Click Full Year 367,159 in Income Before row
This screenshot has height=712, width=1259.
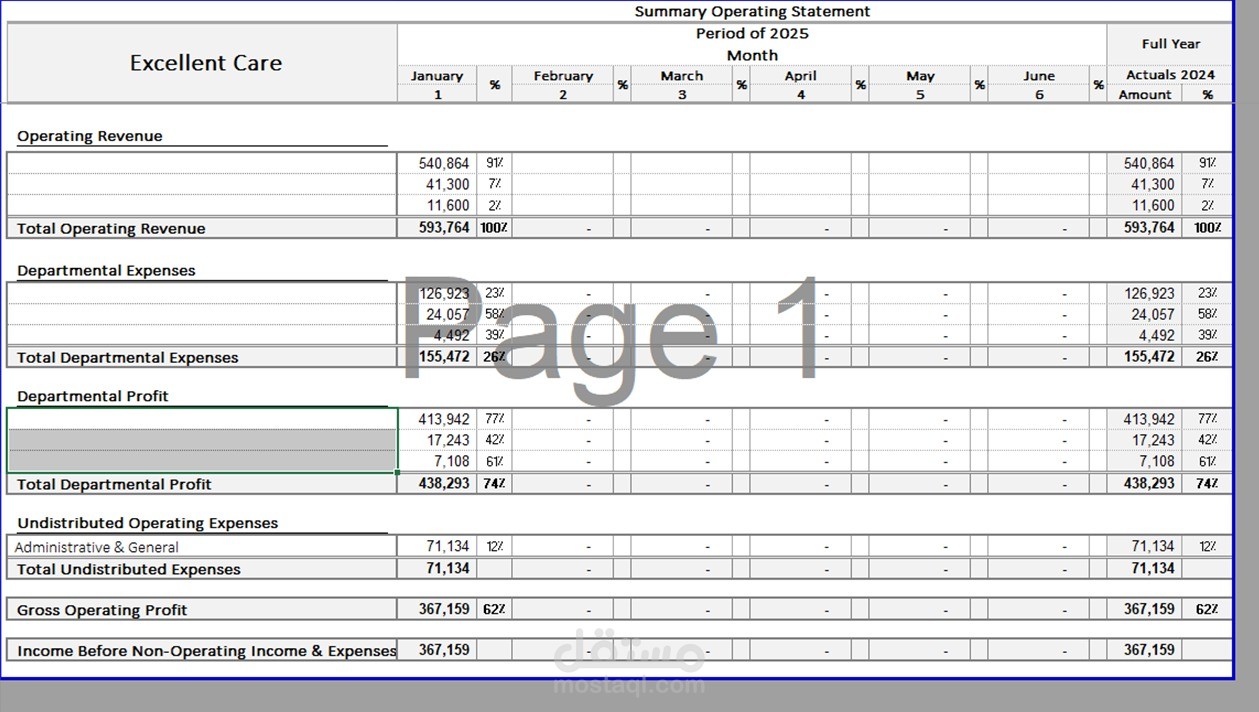(x=1149, y=651)
